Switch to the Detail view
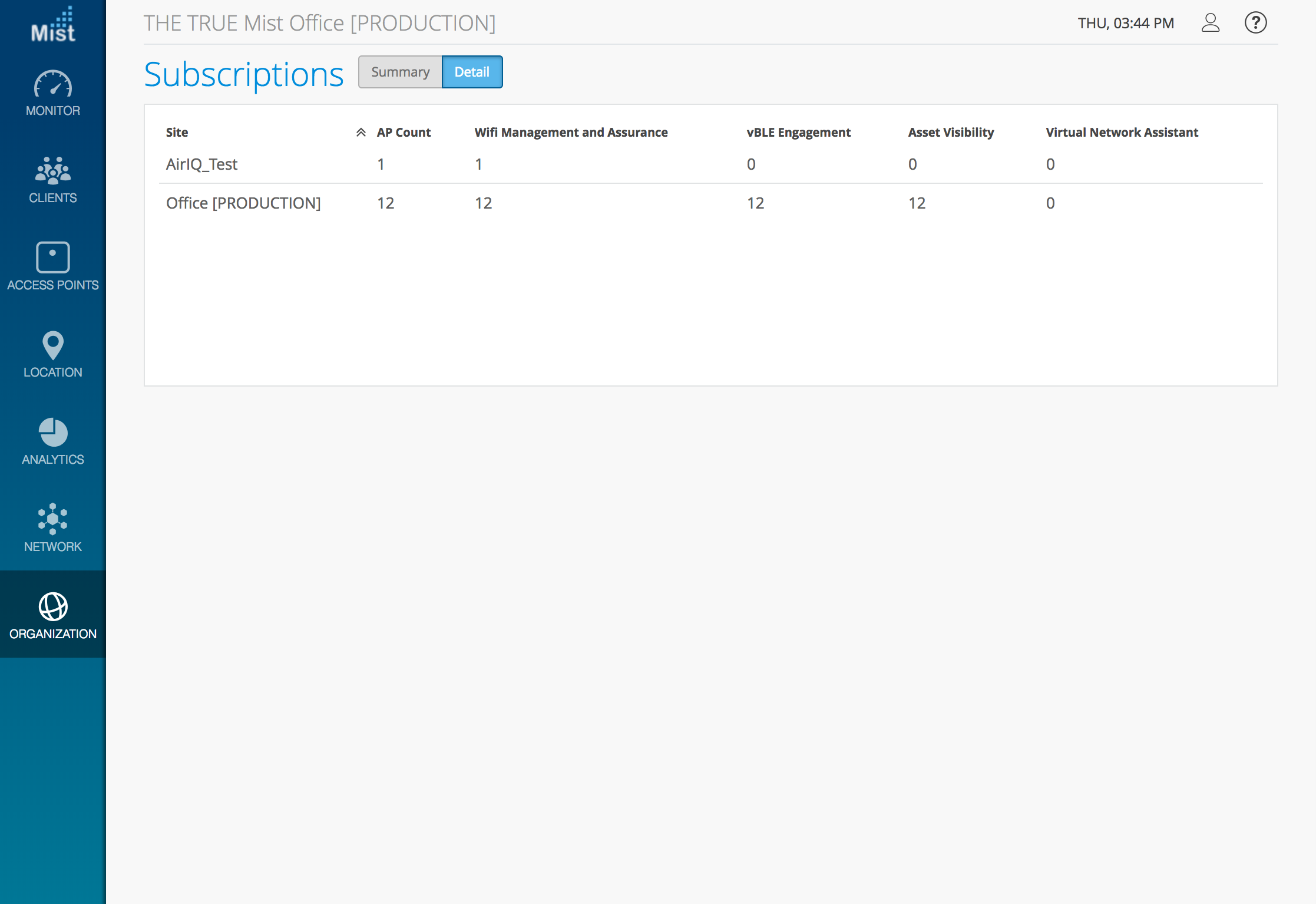This screenshot has width=1316, height=904. tap(472, 72)
